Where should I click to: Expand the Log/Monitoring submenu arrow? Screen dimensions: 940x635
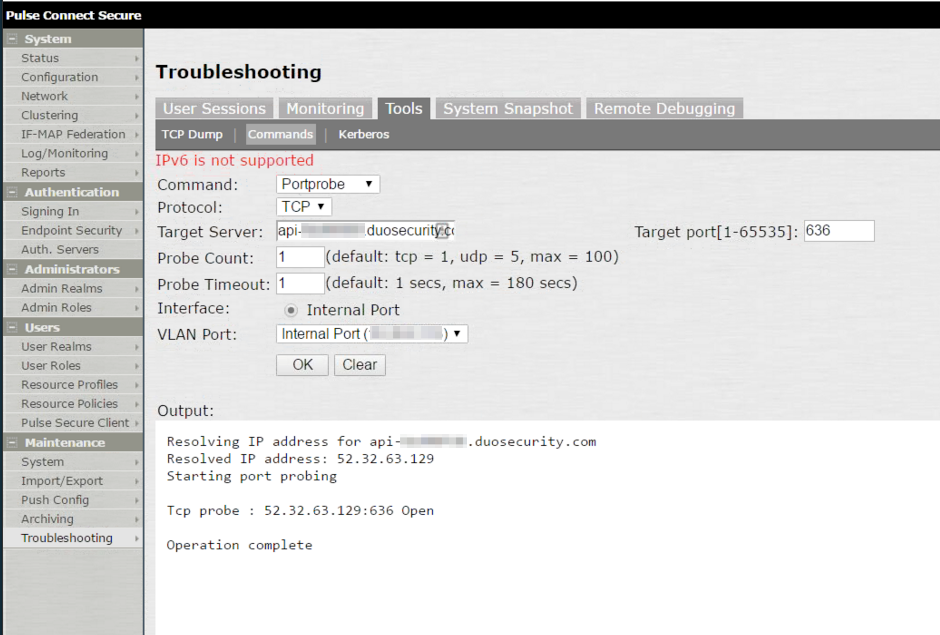click(138, 153)
